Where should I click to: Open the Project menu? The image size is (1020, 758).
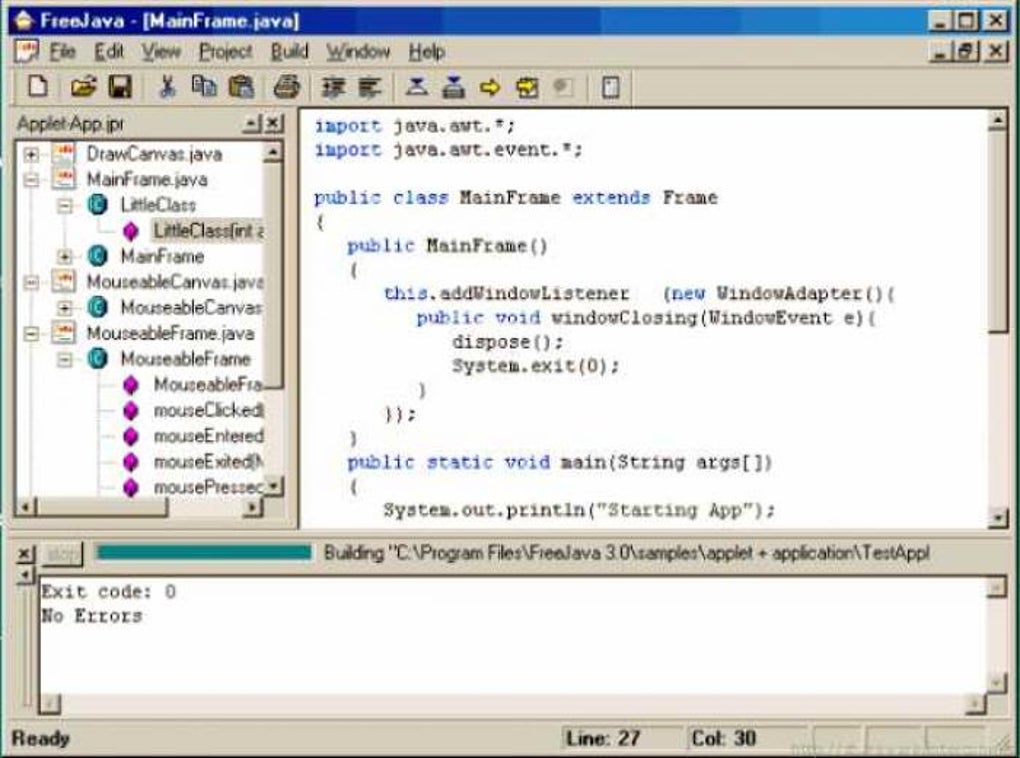coord(225,51)
